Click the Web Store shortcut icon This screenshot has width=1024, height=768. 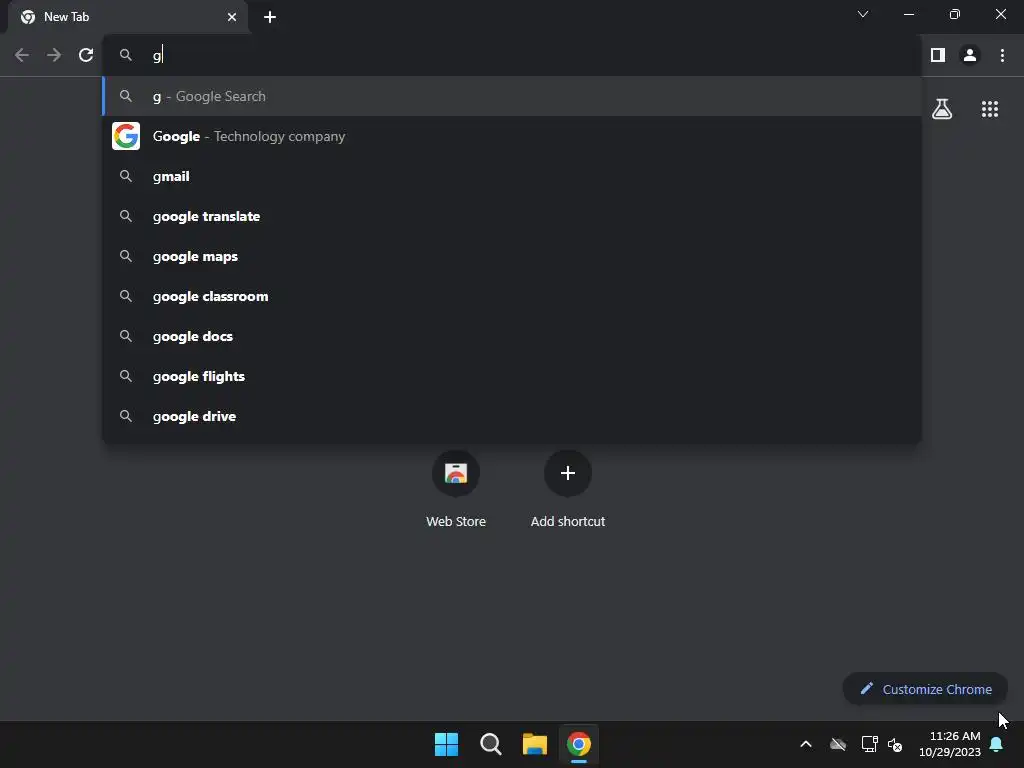pyautogui.click(x=456, y=473)
